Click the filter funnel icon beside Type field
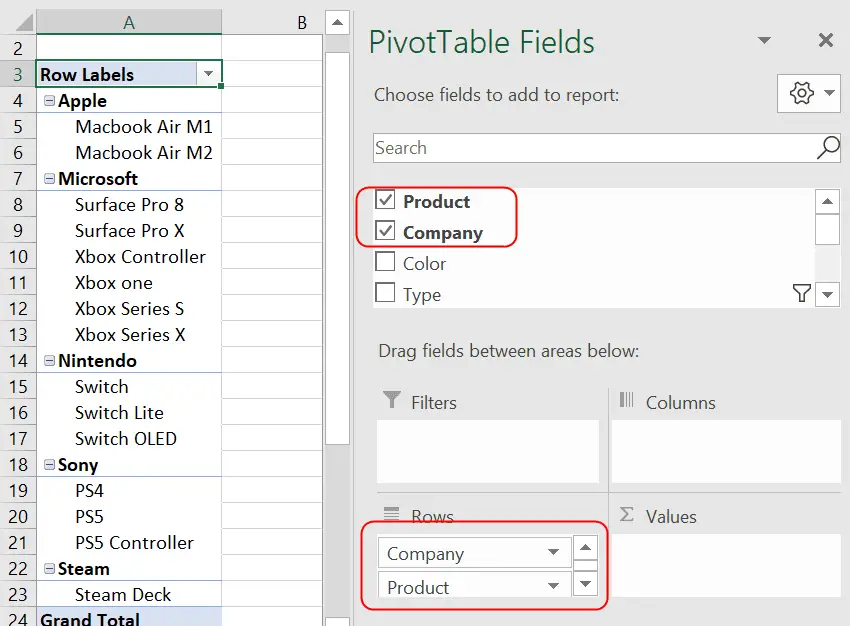Viewport: 850px width, 626px height. pos(802,293)
